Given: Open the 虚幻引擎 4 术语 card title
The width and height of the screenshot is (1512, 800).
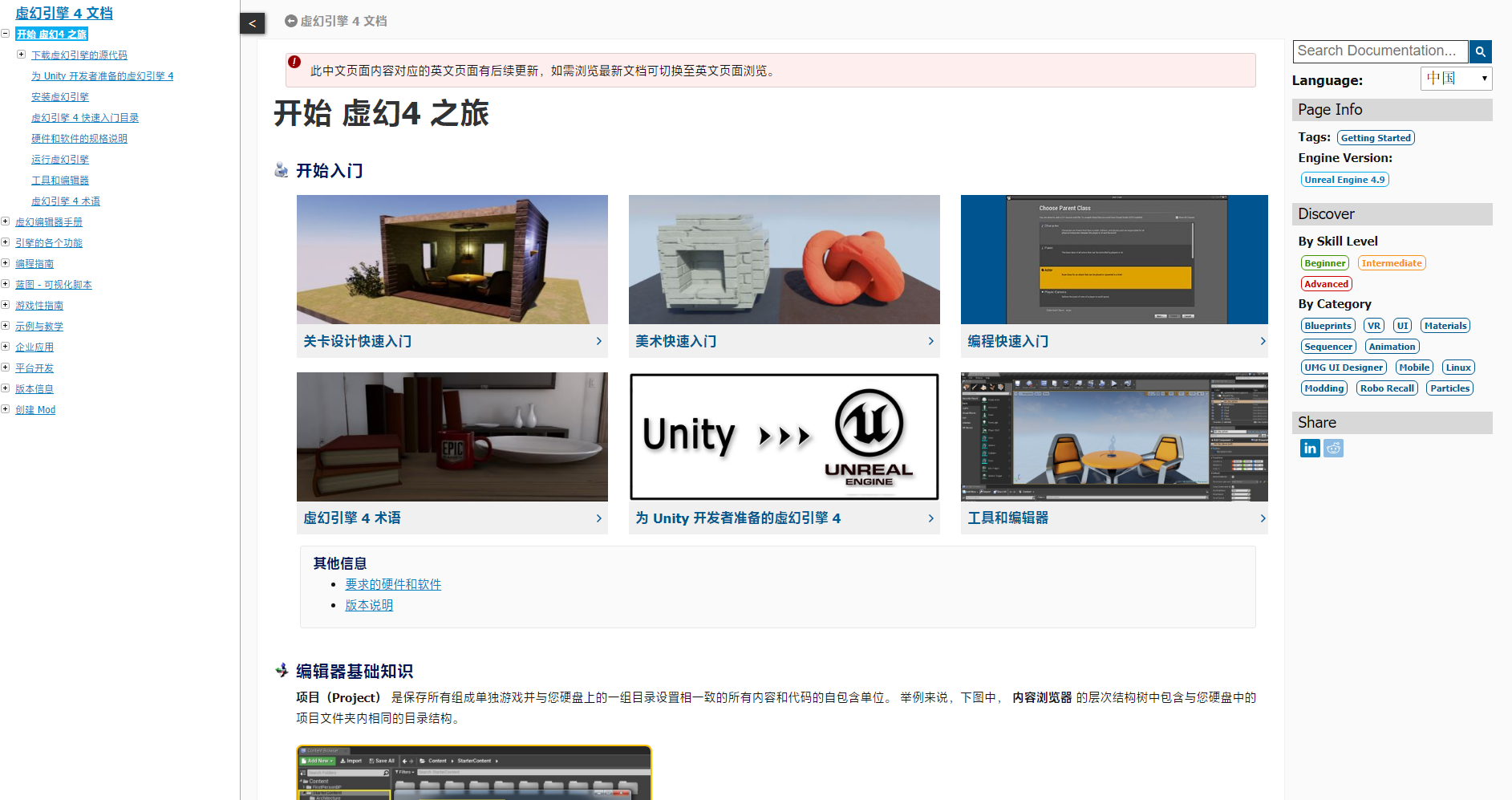Looking at the screenshot, I should point(352,518).
